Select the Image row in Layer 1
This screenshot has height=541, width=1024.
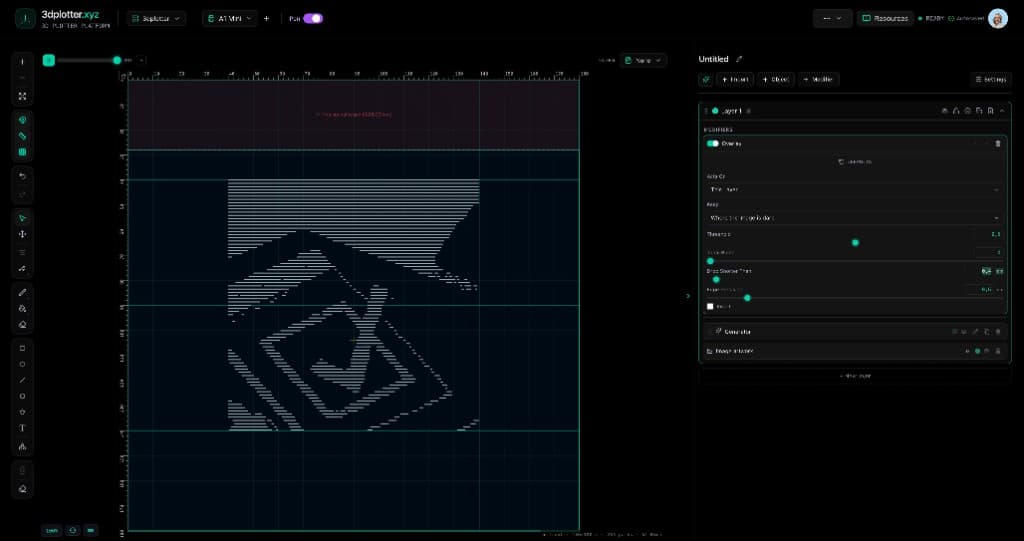[854, 351]
